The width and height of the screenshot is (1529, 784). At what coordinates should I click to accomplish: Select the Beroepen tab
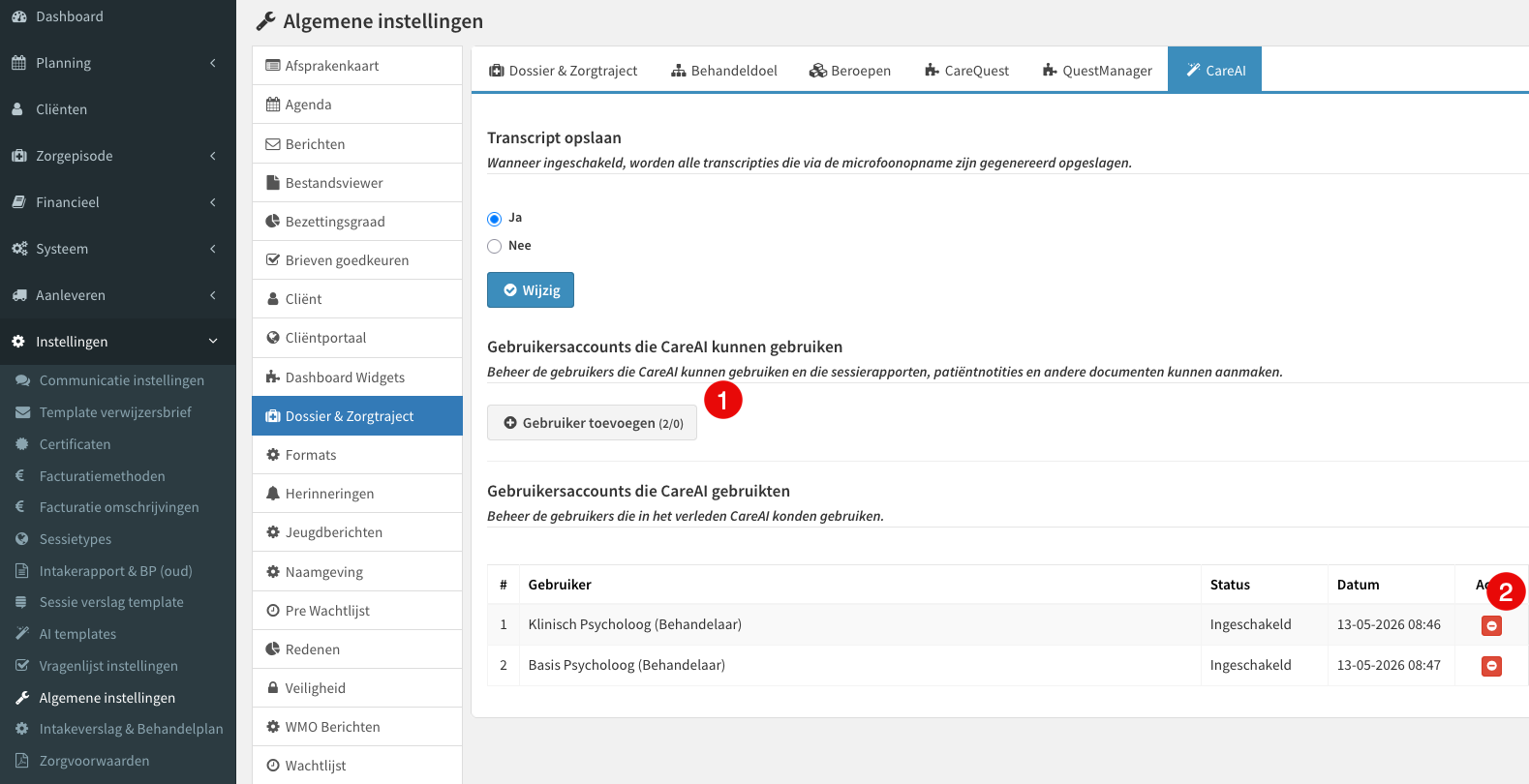(849, 71)
